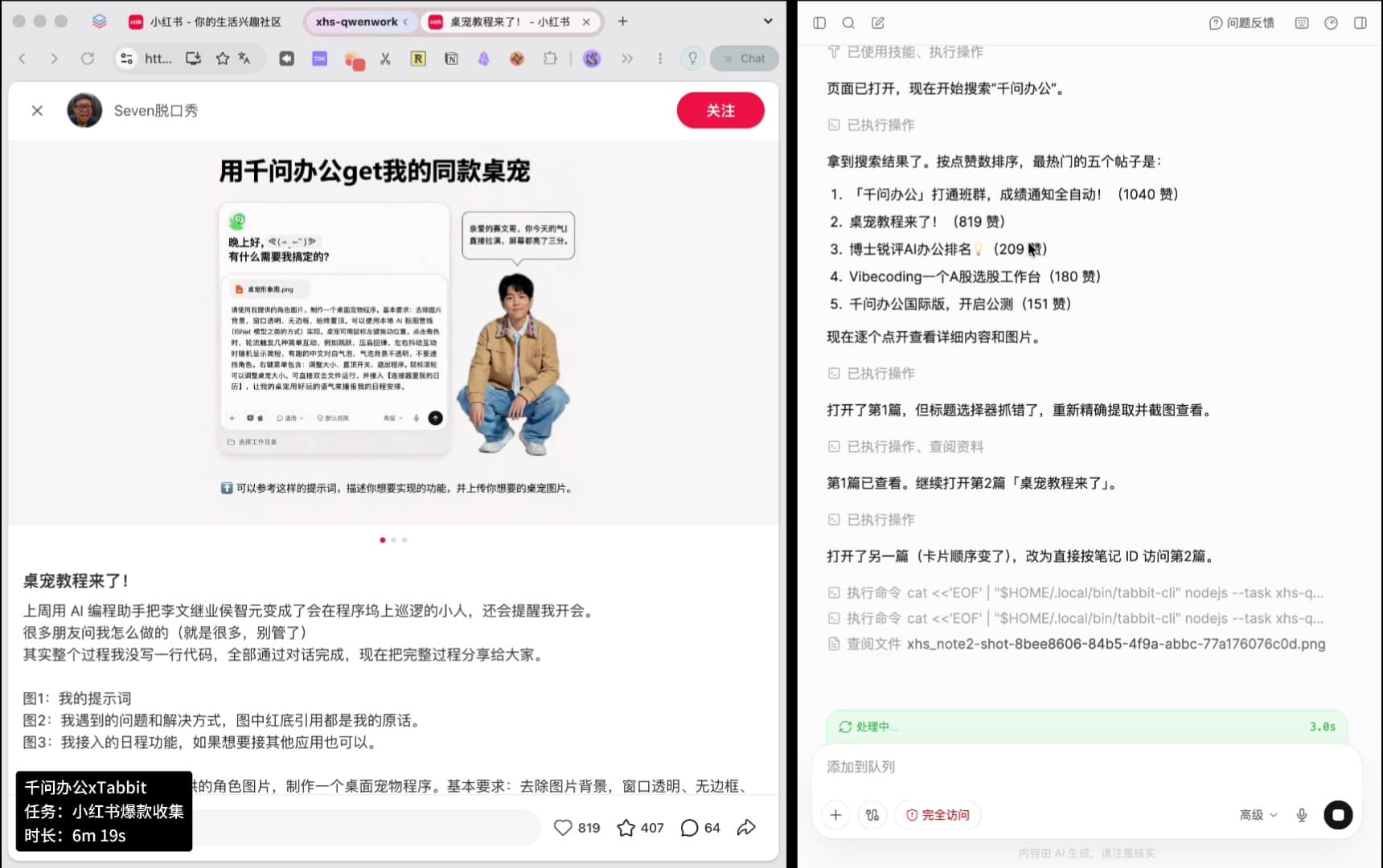Click 问题反馈 feedback link
This screenshot has width=1383, height=868.
1242,23
